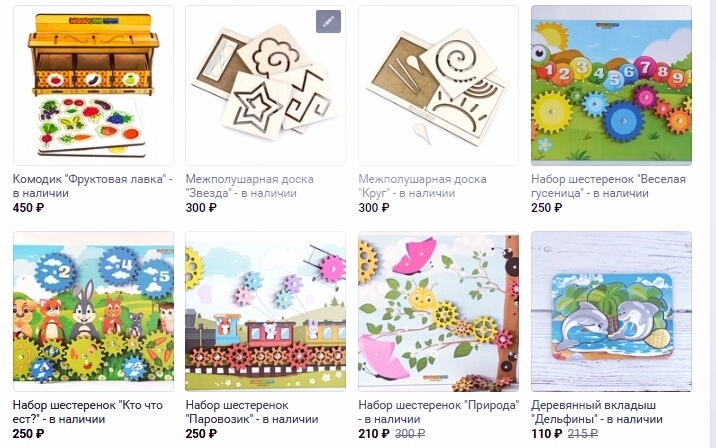Open the Межполушарная доска "Звезда" product image

[265, 85]
